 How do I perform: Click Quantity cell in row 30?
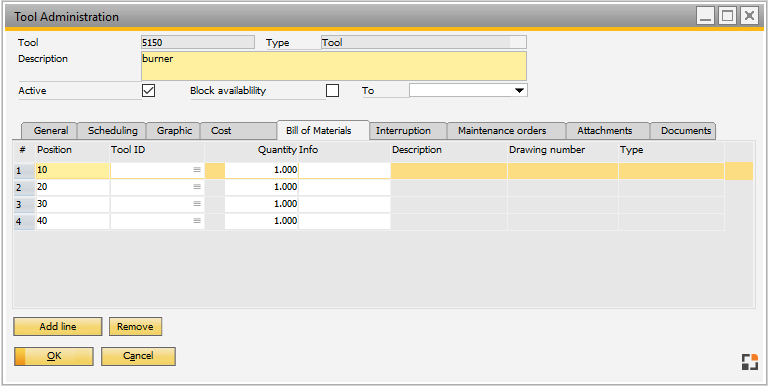point(261,204)
